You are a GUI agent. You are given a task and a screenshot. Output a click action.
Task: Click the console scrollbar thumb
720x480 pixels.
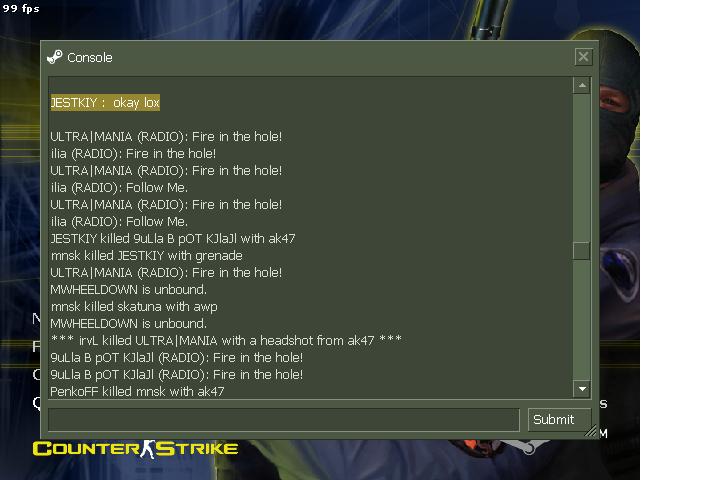click(582, 251)
